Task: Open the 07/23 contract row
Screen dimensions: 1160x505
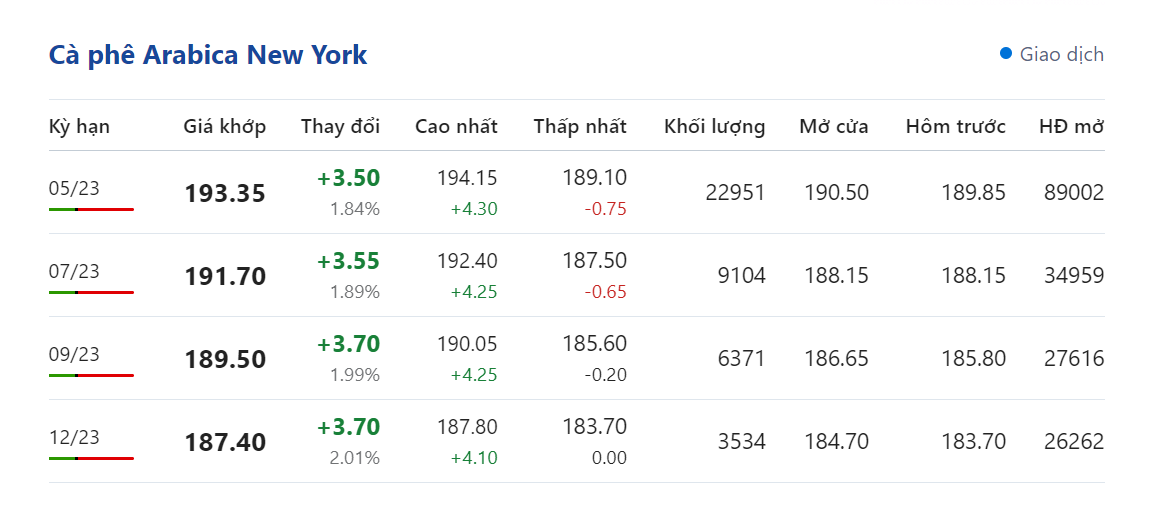Action: click(x=74, y=271)
